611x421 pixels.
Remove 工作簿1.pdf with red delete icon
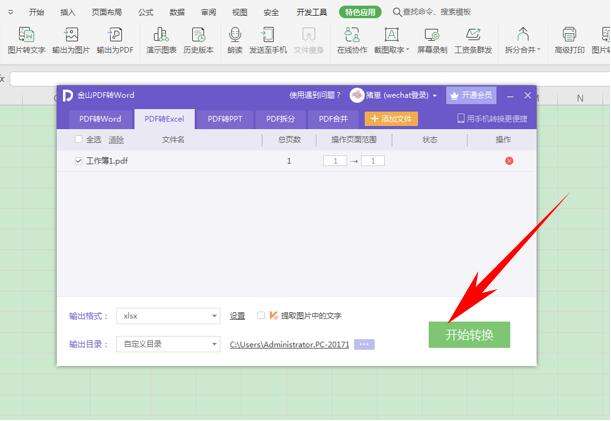tap(509, 161)
